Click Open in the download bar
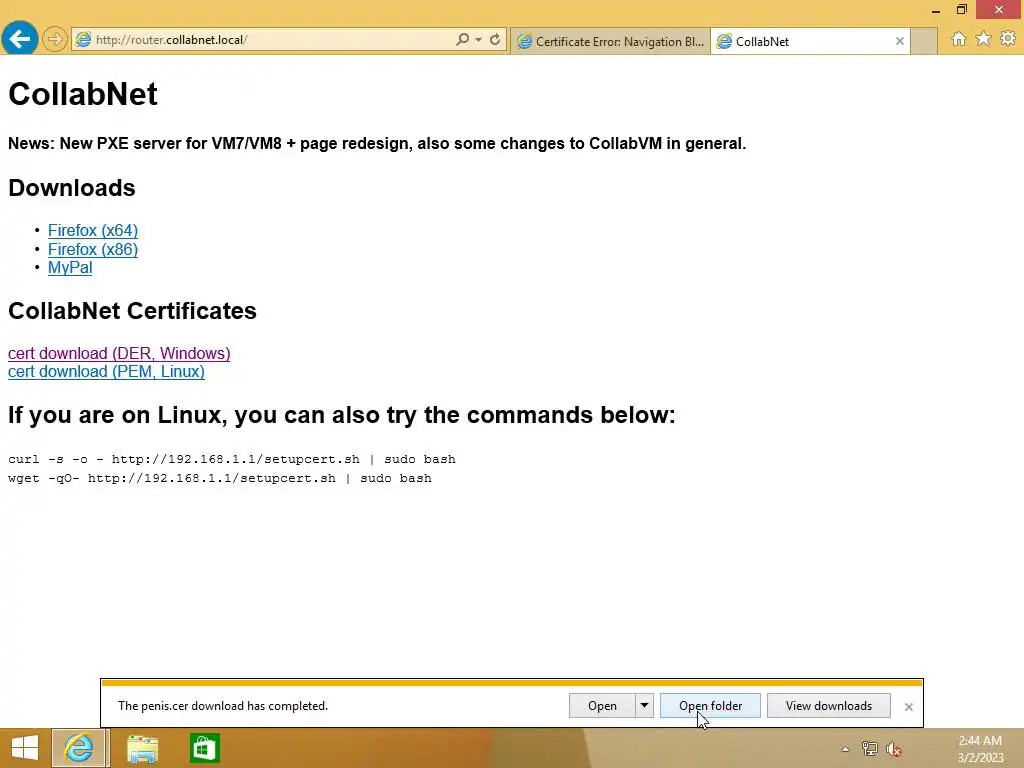This screenshot has width=1024, height=768. pos(602,706)
